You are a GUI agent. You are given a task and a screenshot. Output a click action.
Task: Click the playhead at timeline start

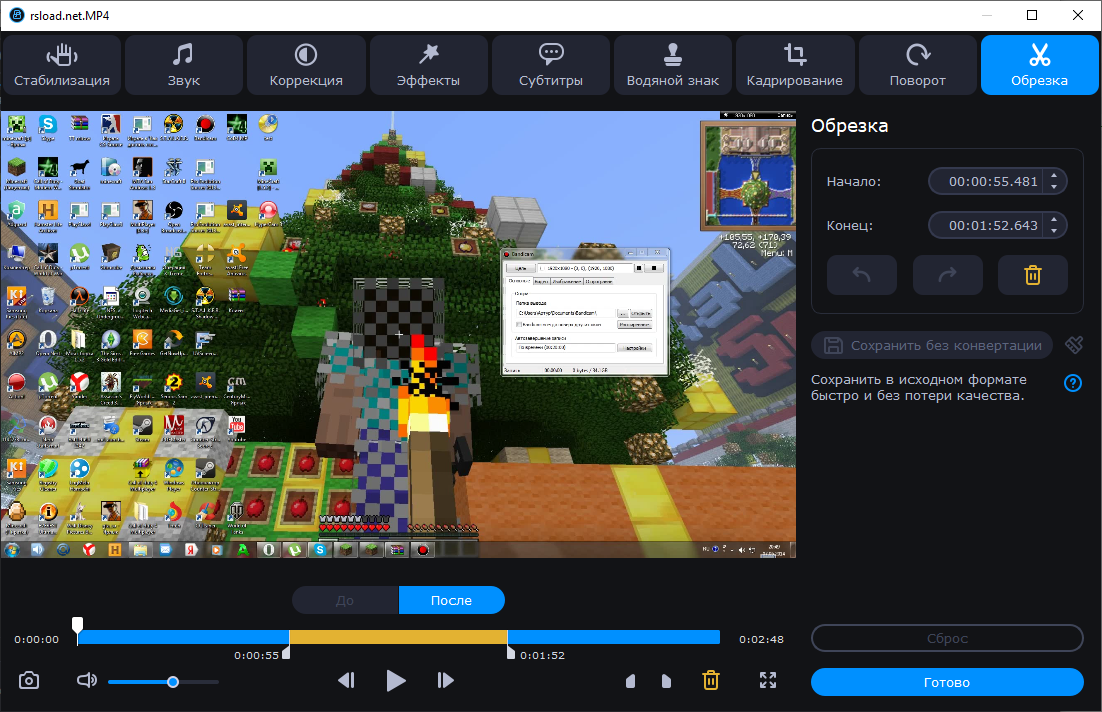pos(77,626)
